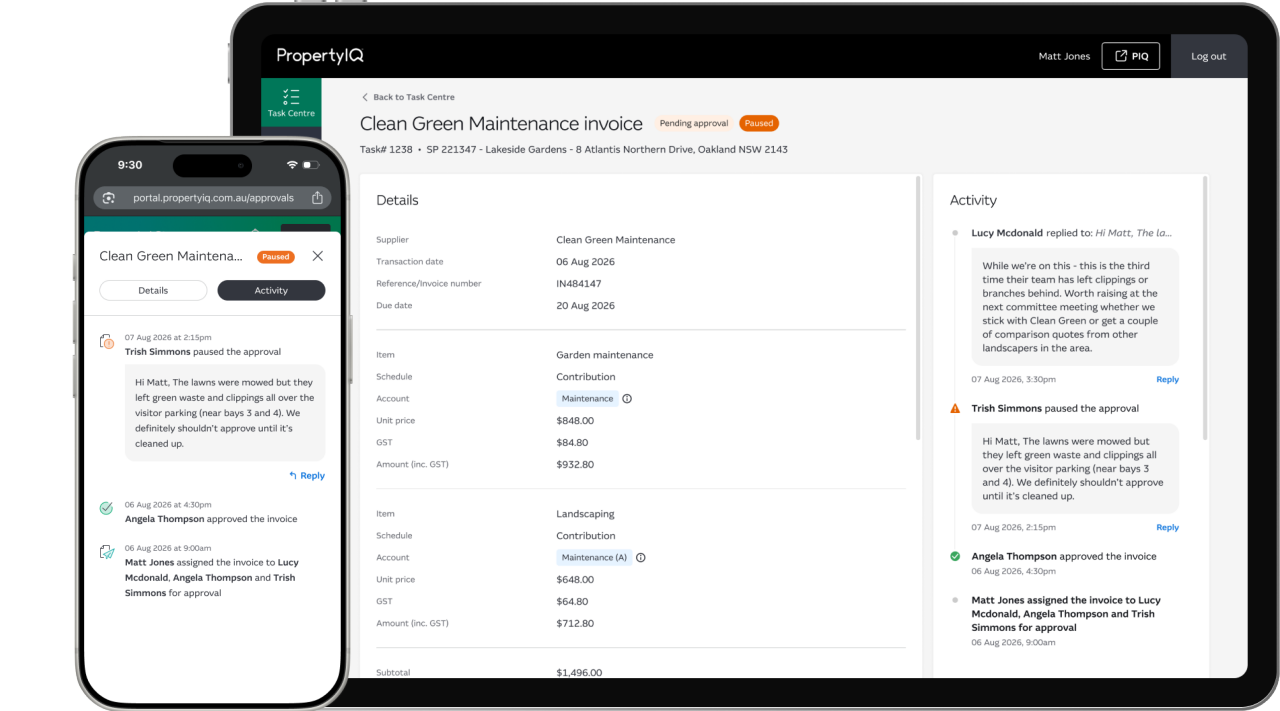This screenshot has height=711, width=1280.
Task: Click Matt Jones assigned the invoice entry on tablet
Action: pyautogui.click(x=1066, y=614)
